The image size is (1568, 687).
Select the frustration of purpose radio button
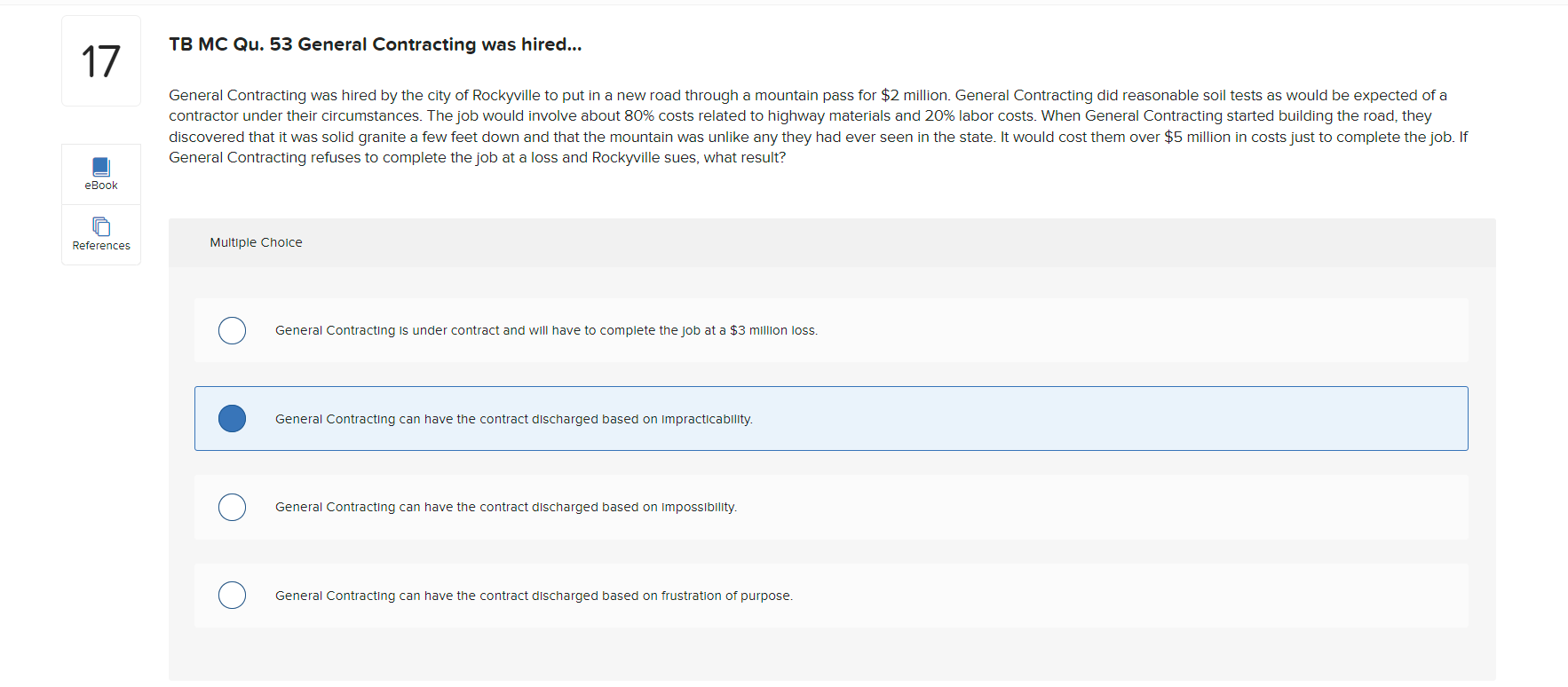(x=232, y=595)
